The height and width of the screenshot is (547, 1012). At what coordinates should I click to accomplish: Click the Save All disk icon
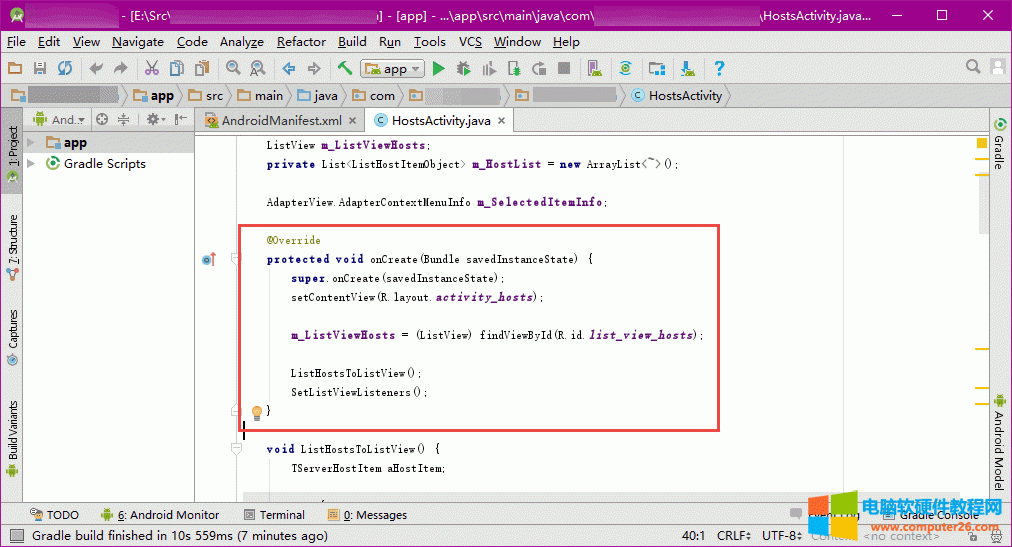pyautogui.click(x=40, y=69)
